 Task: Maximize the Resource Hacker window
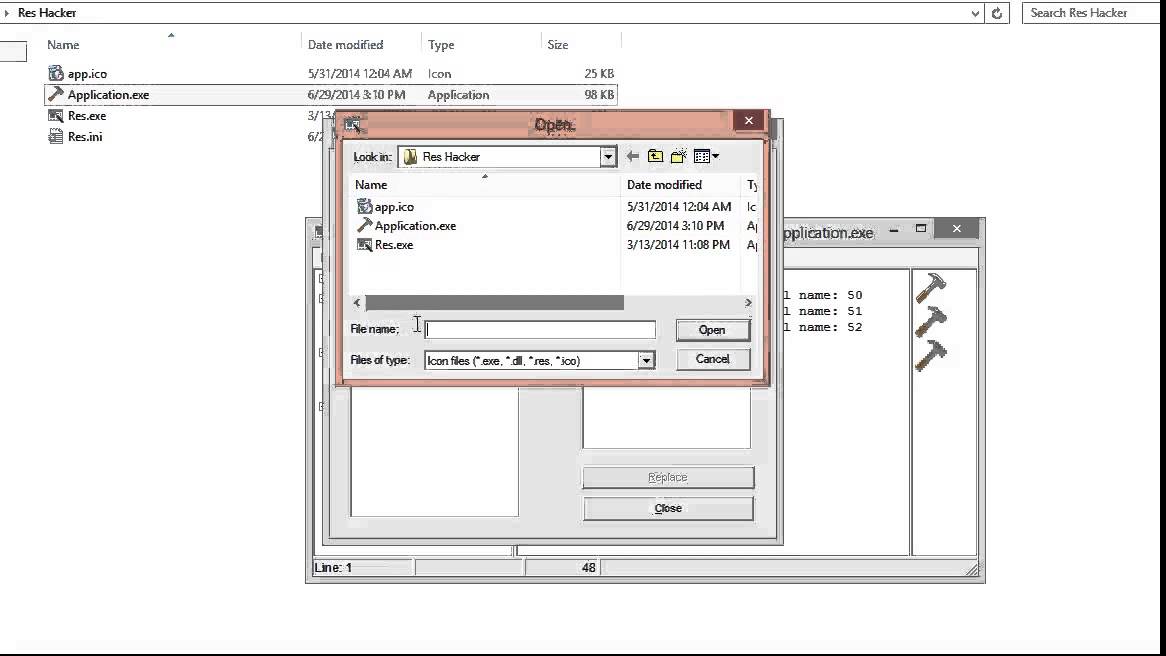(x=921, y=228)
